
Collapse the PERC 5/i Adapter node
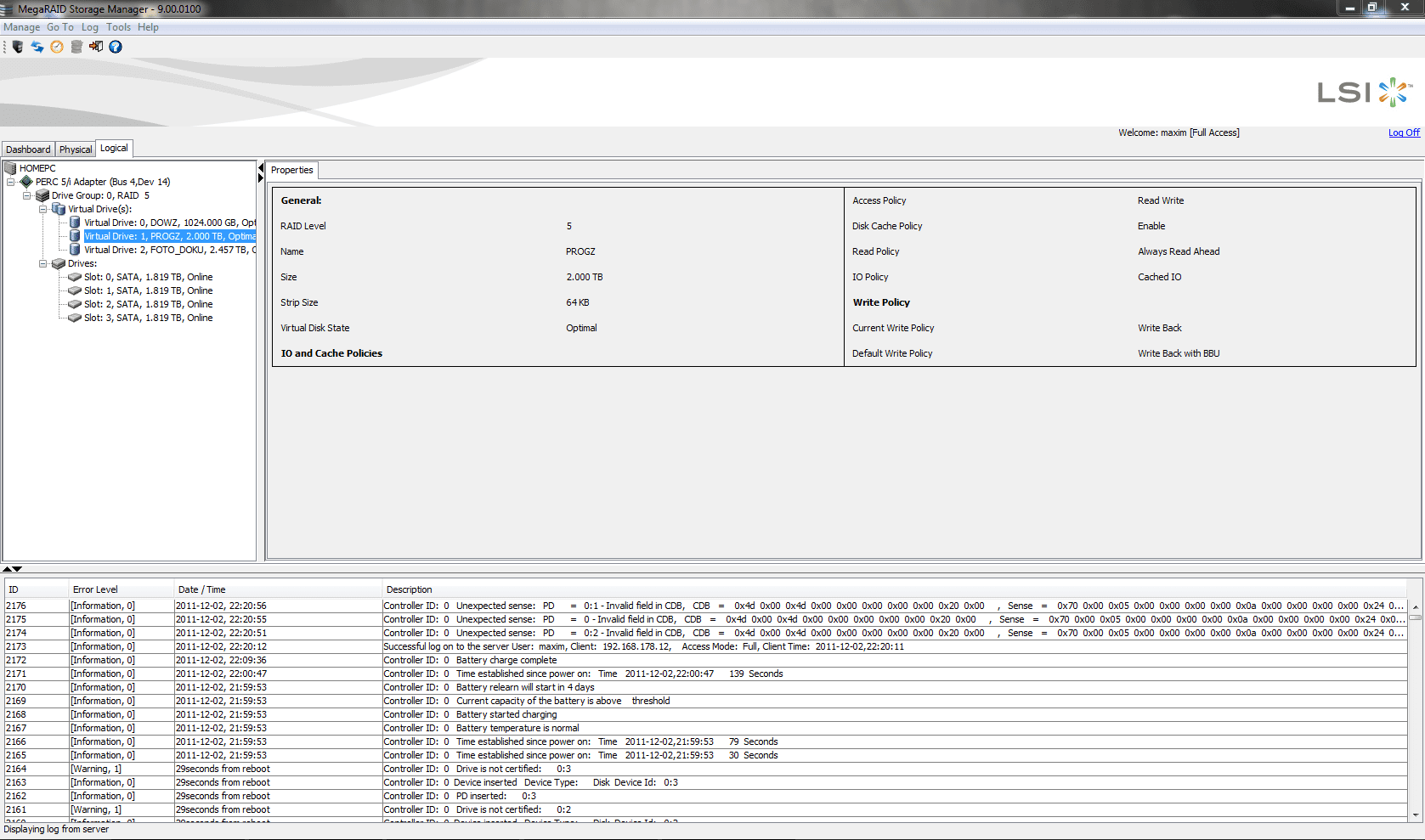pyautogui.click(x=10, y=182)
